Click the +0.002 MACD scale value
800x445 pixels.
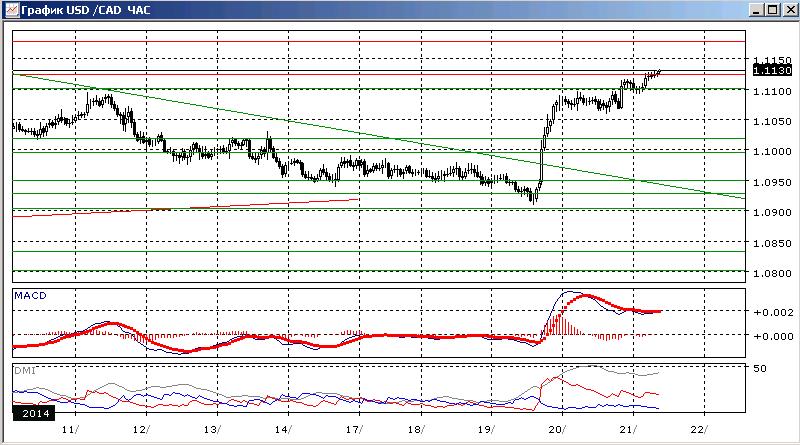pyautogui.click(x=773, y=312)
